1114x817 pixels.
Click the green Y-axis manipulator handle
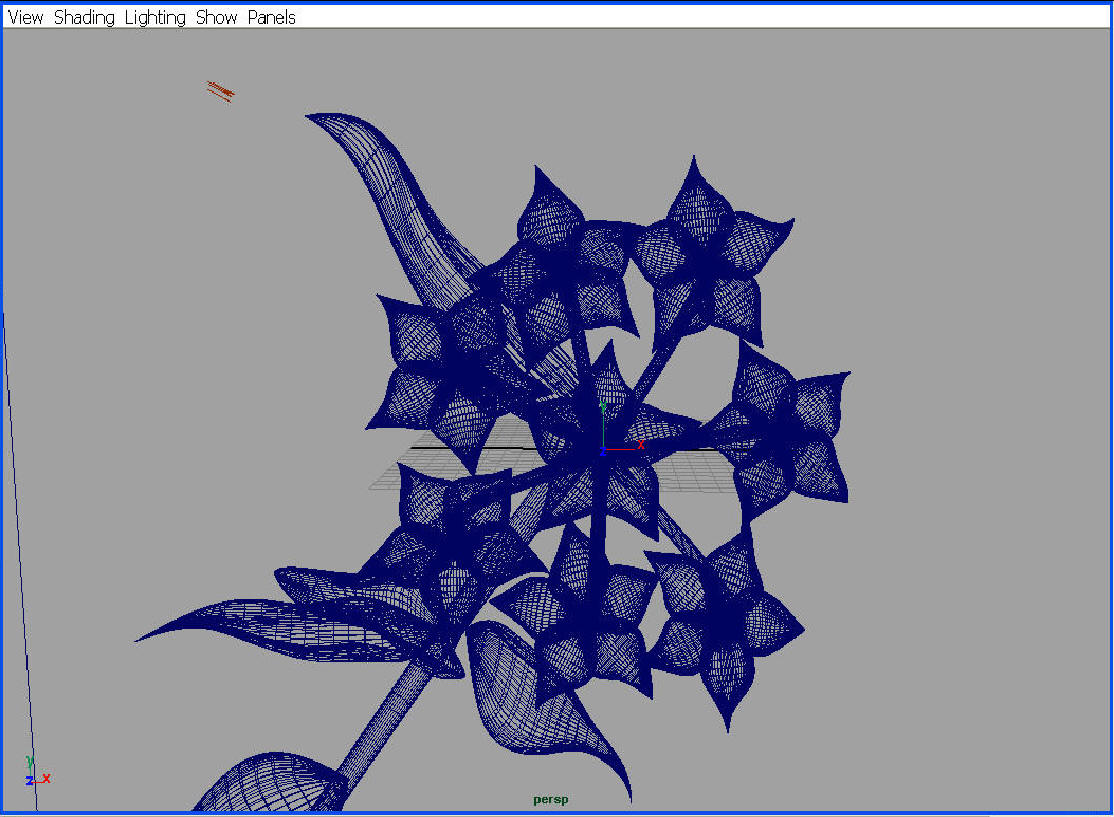click(x=603, y=407)
